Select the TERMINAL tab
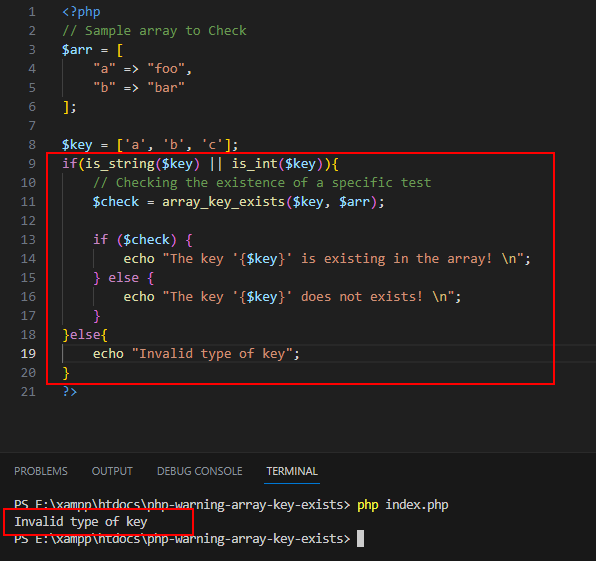The image size is (596, 561). (292, 471)
